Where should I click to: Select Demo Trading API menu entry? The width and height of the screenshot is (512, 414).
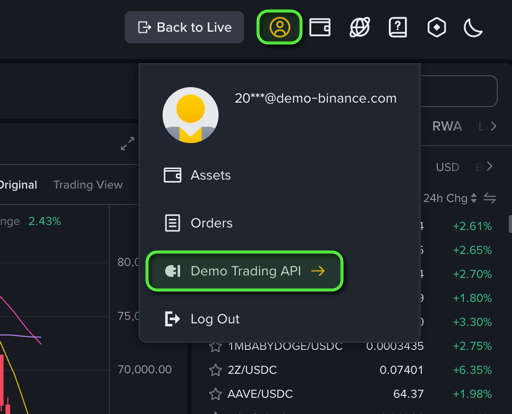[244, 271]
